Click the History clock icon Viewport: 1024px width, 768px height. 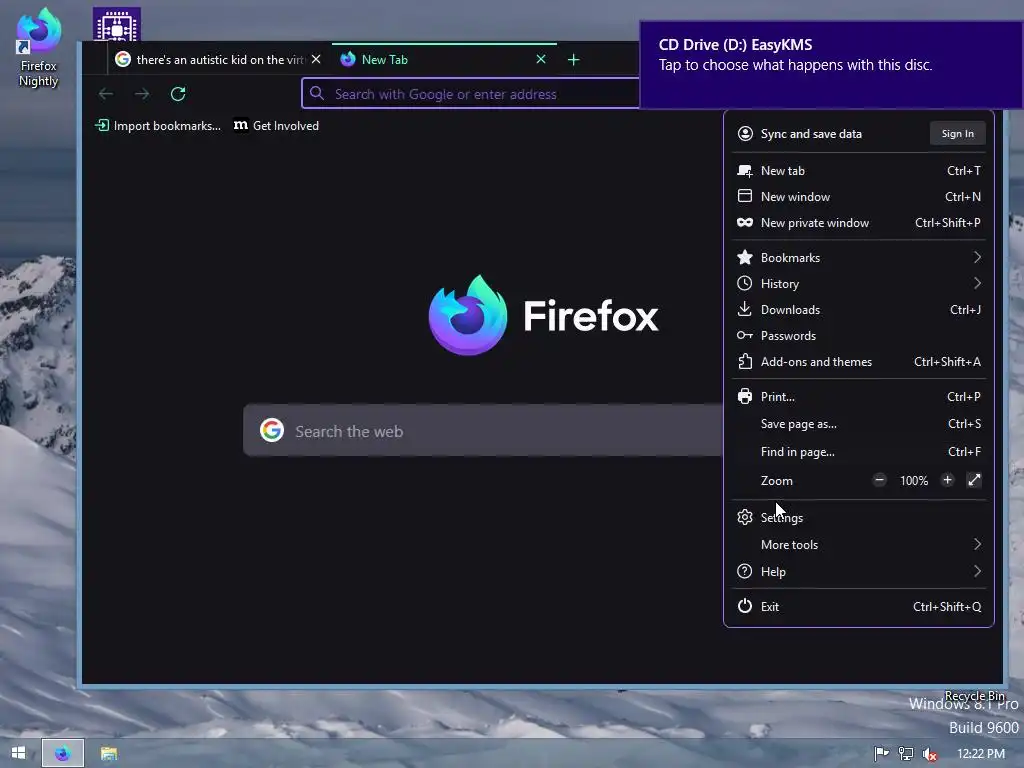[744, 283]
